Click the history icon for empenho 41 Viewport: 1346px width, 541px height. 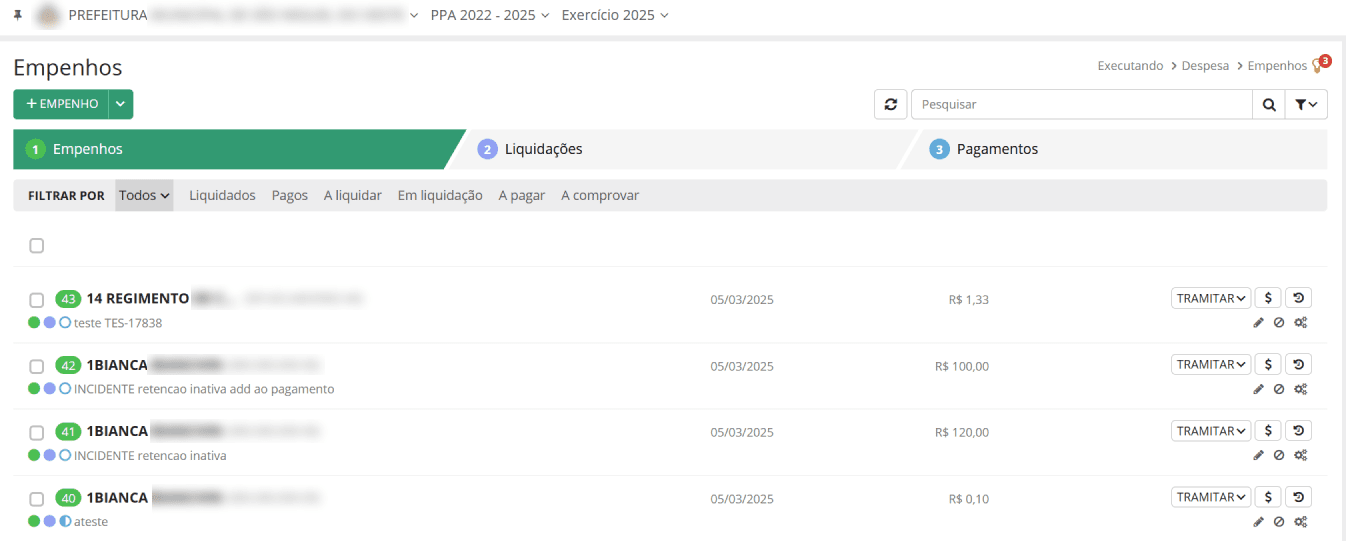tap(1298, 431)
